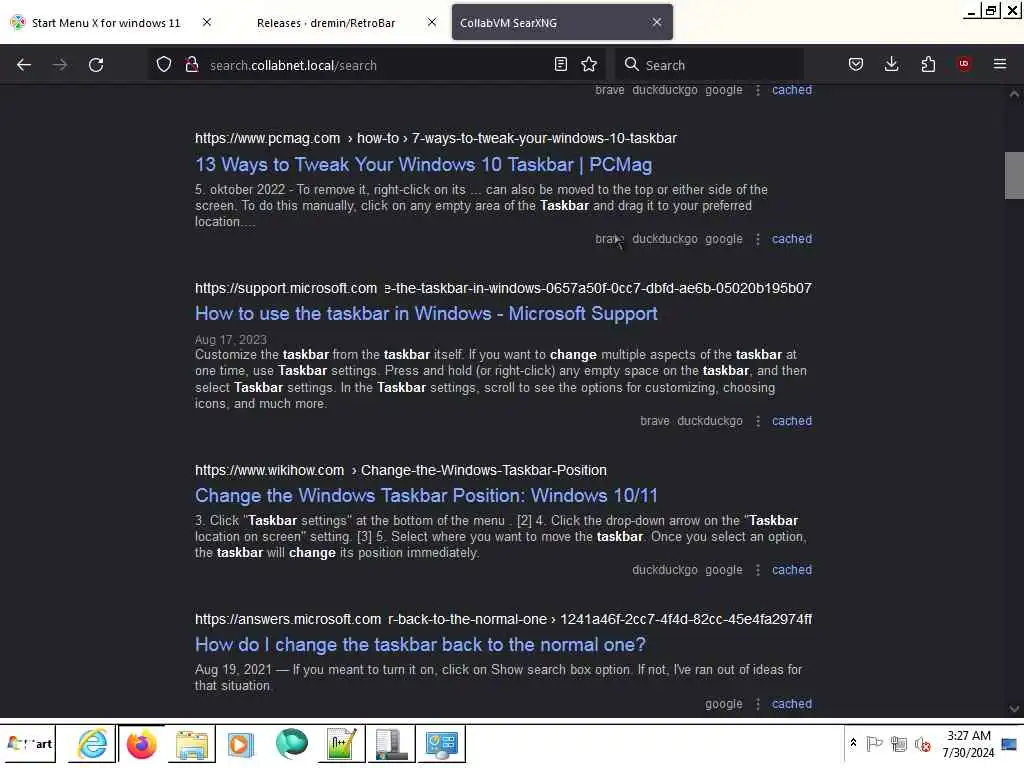Expand more options for answers.microsoft result

pyautogui.click(x=758, y=704)
